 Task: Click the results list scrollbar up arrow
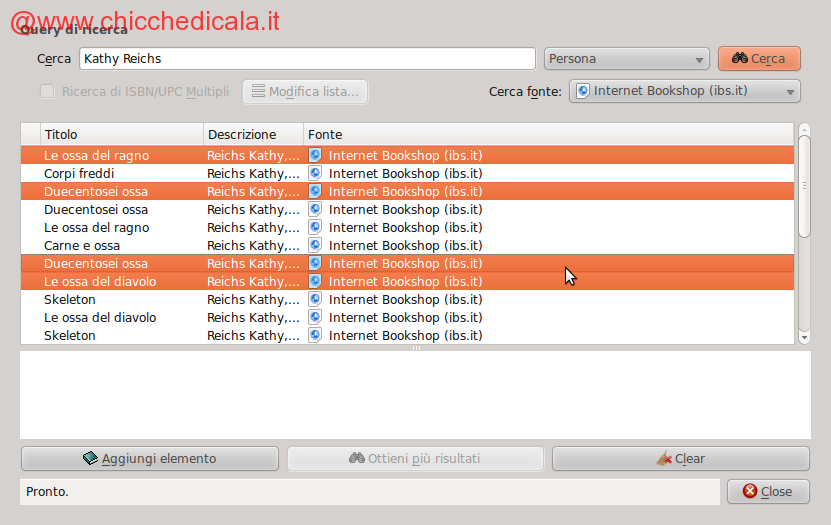(804, 129)
